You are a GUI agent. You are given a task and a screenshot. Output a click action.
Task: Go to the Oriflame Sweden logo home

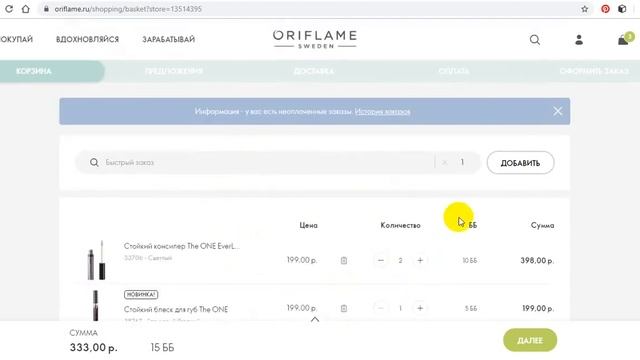315,39
